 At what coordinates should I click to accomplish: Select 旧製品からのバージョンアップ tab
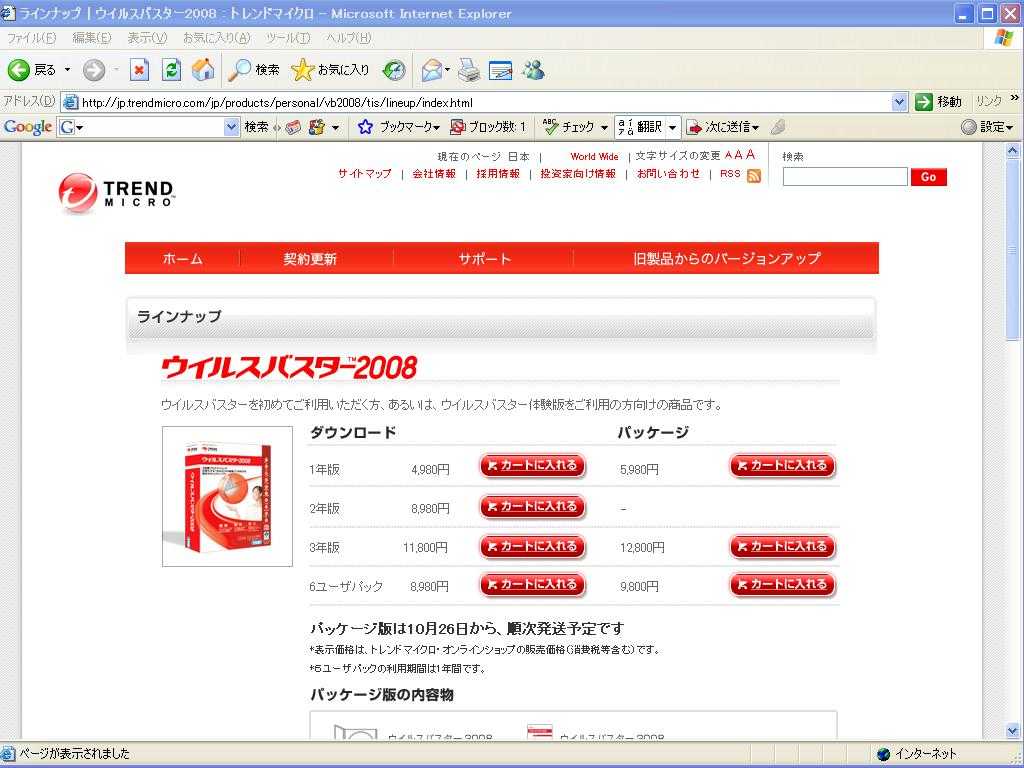click(726, 259)
